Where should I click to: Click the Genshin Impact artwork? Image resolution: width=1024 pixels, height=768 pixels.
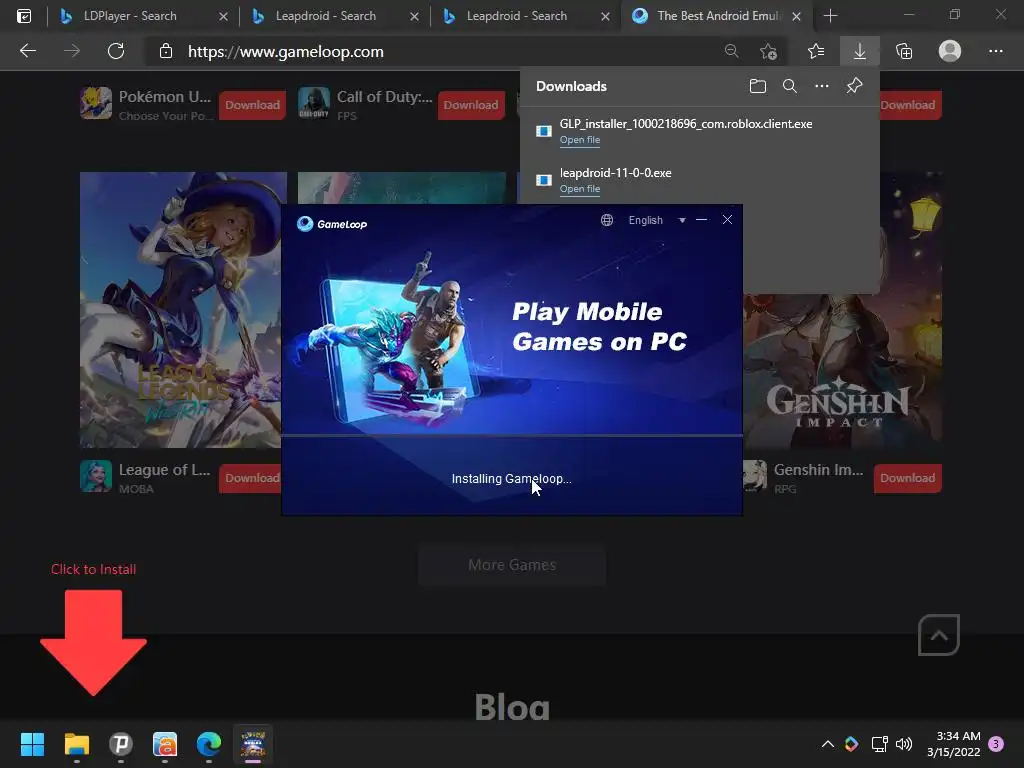click(x=842, y=372)
